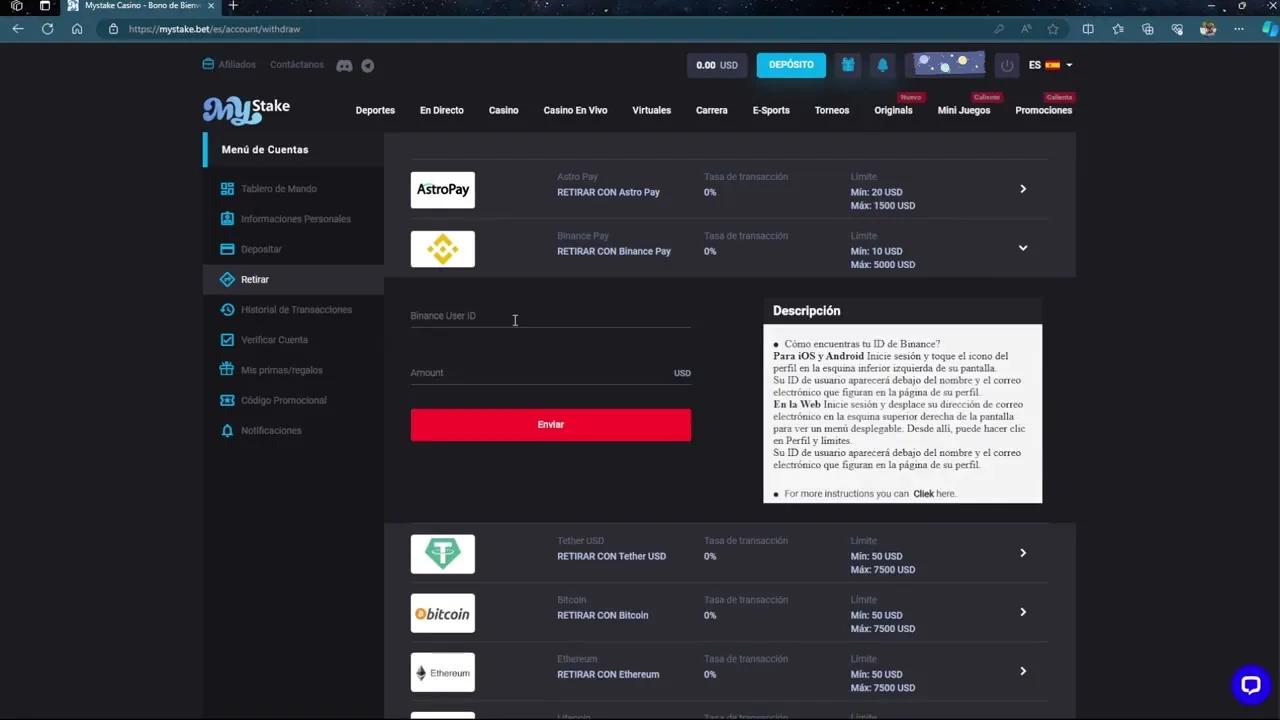Viewport: 1280px width, 720px height.
Task: Open the E-Sports section
Action: click(x=771, y=110)
